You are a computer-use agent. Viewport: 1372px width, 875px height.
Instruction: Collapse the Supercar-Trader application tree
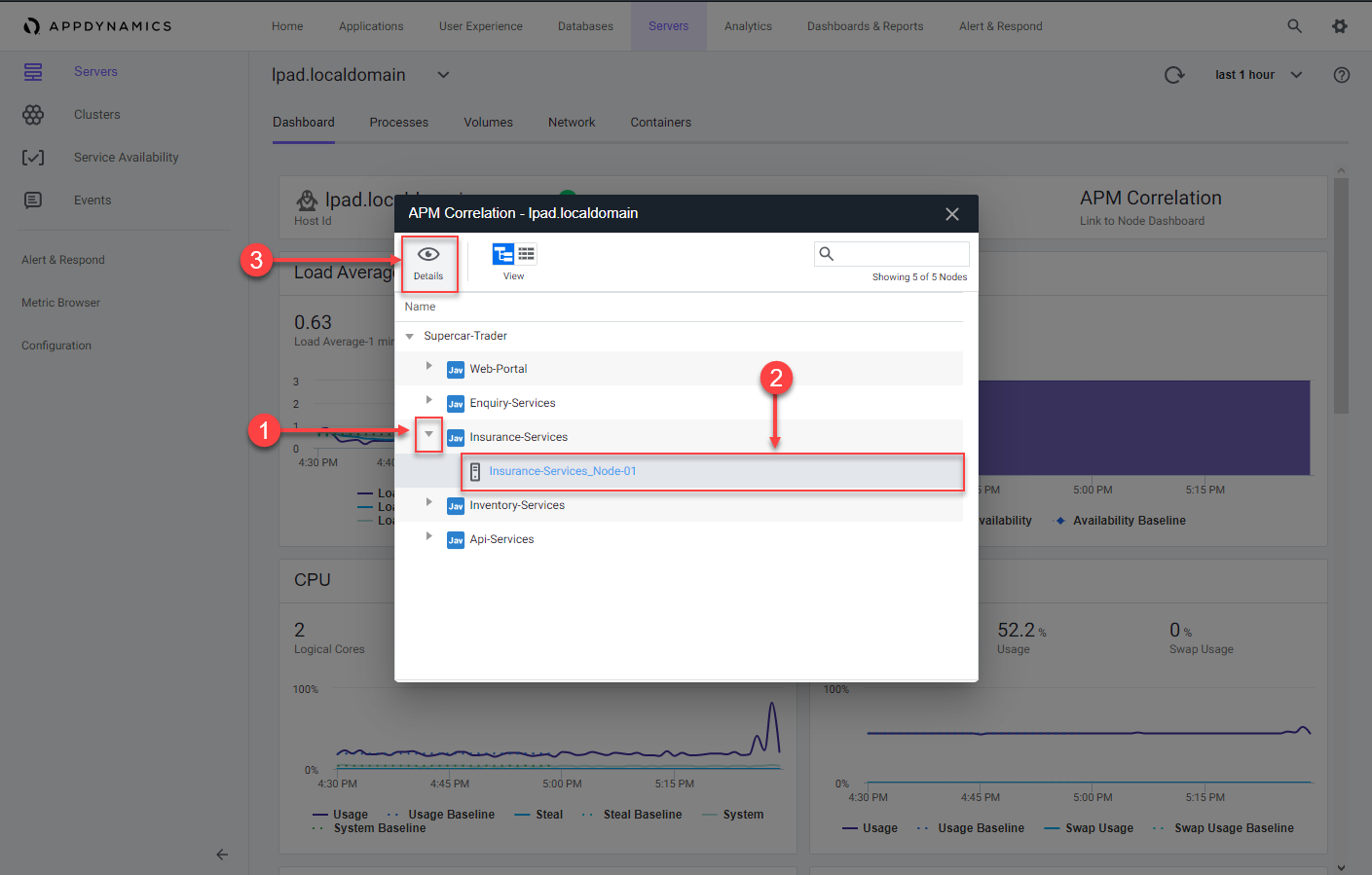410,337
